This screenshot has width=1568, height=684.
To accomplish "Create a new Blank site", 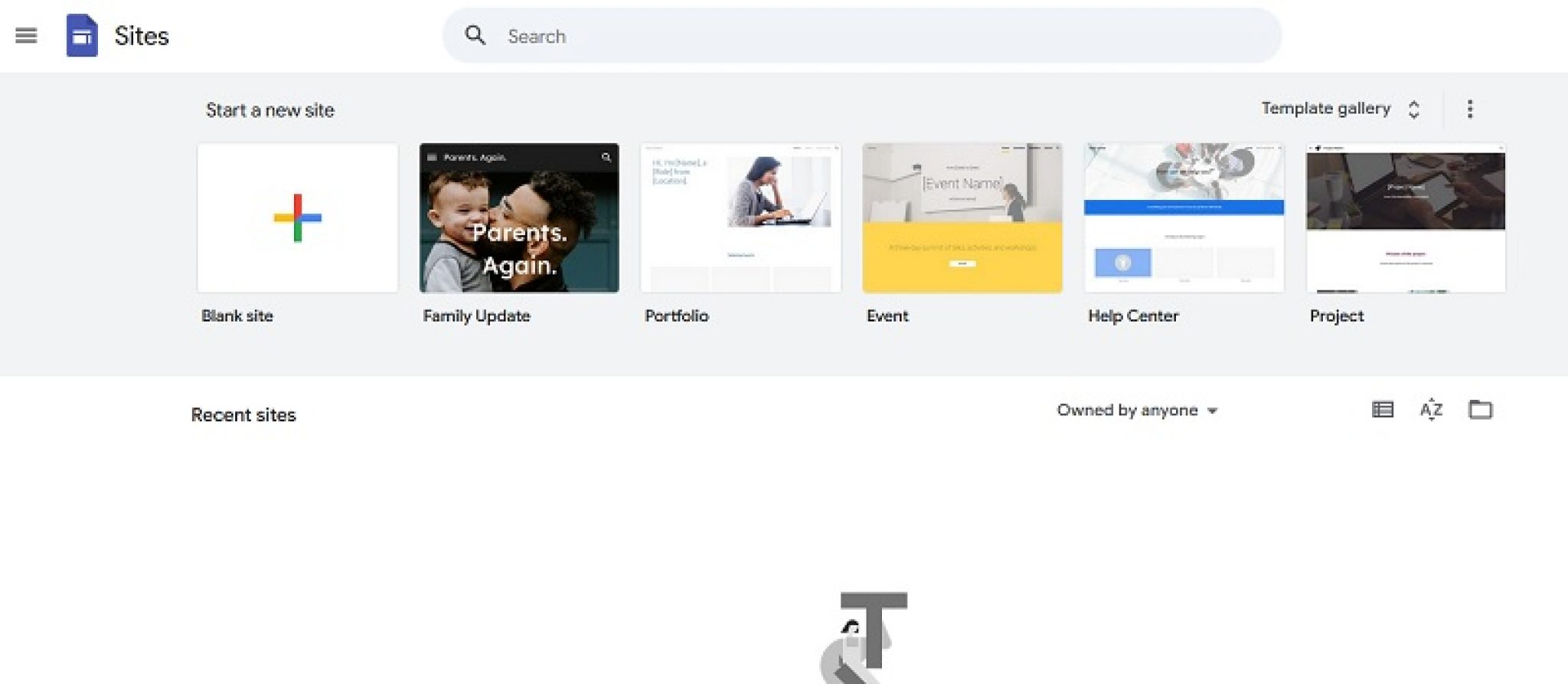I will click(x=298, y=218).
